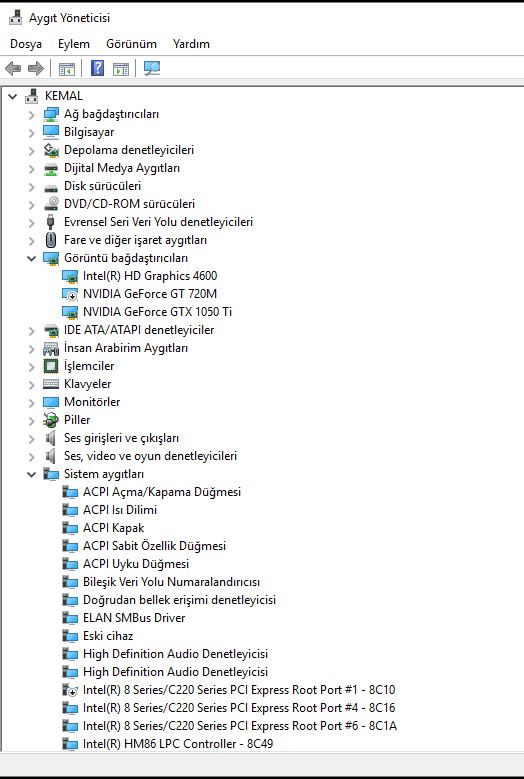Collapse the Sistem aygıtları category

pyautogui.click(x=31, y=474)
